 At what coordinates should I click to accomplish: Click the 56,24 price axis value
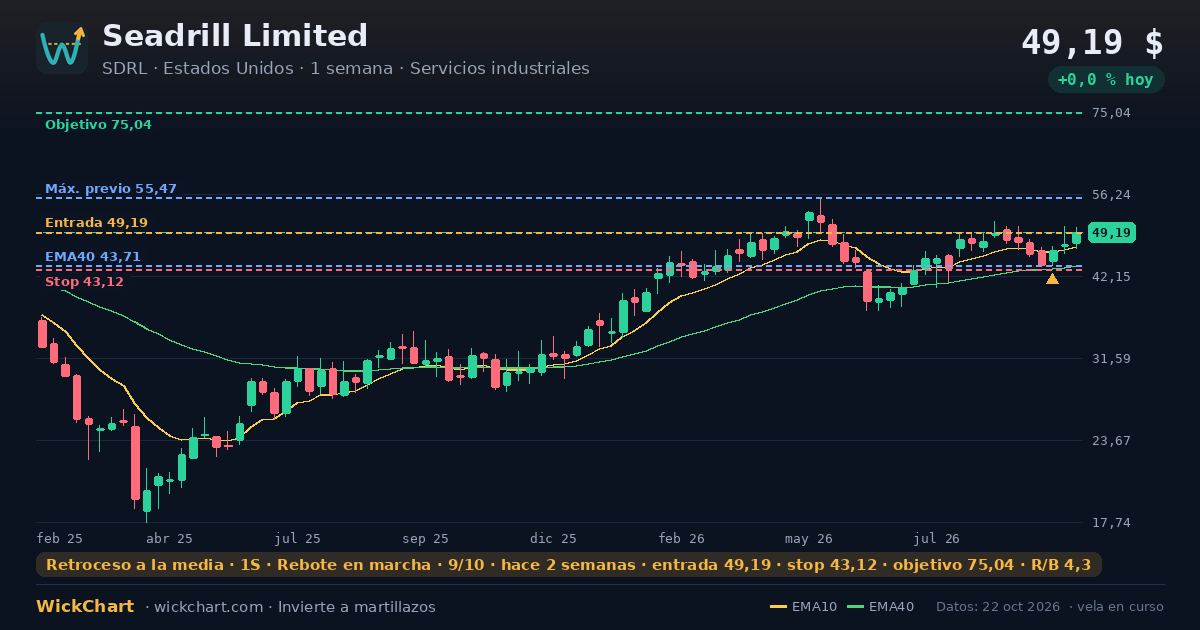pos(1111,195)
